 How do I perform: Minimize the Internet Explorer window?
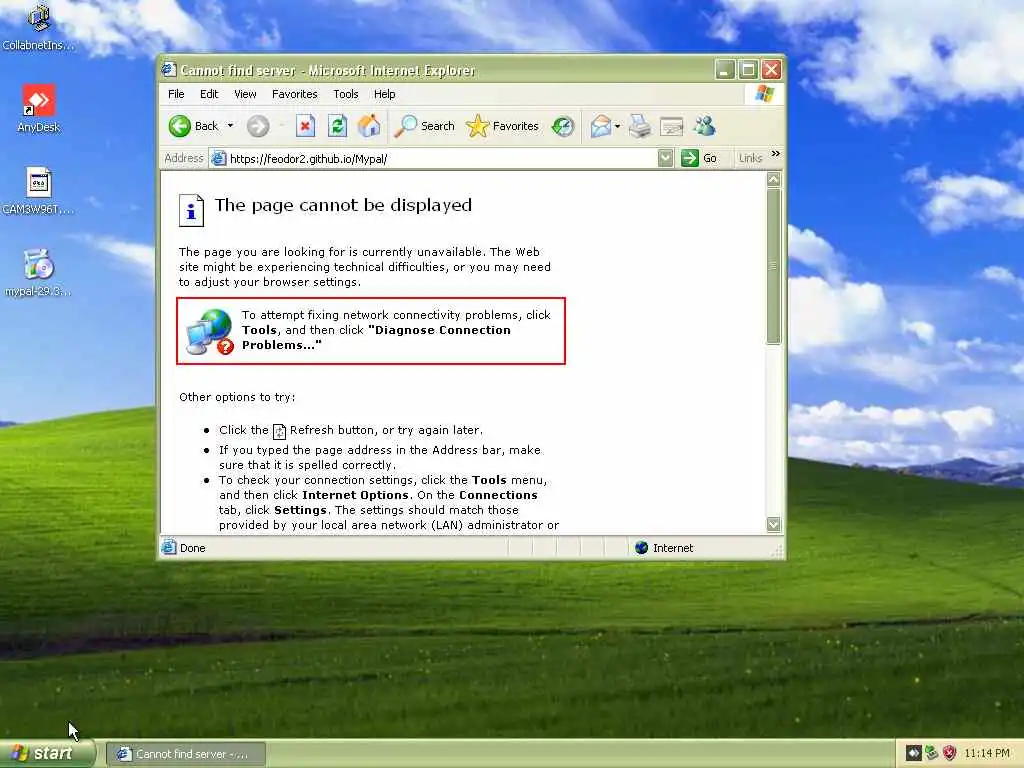(x=725, y=69)
